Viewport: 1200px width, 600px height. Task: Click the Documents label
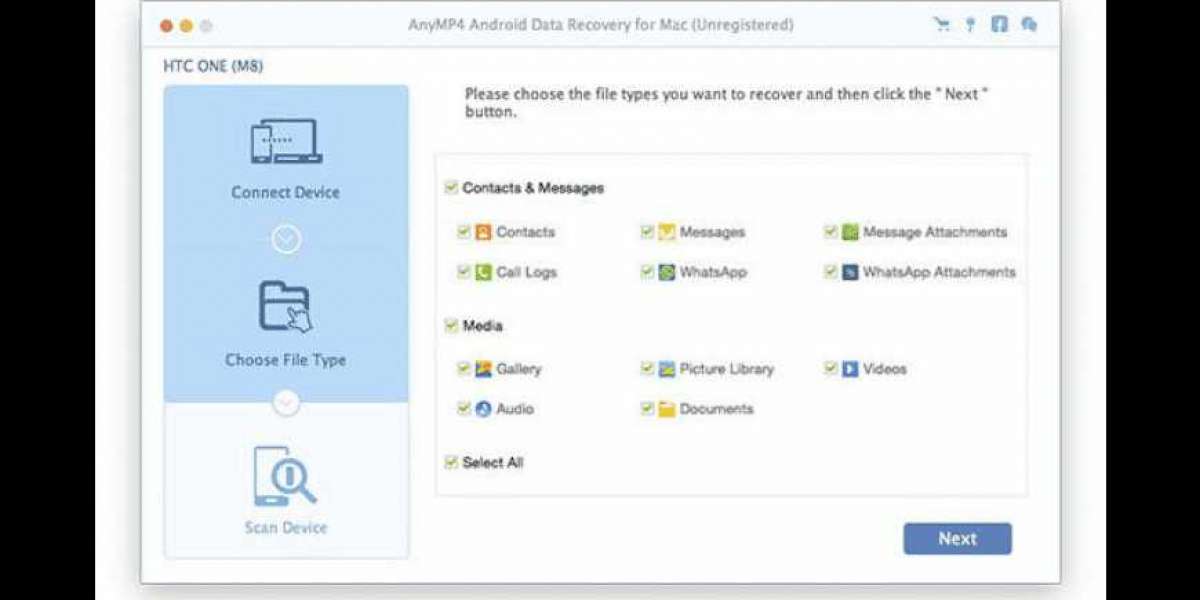point(716,409)
